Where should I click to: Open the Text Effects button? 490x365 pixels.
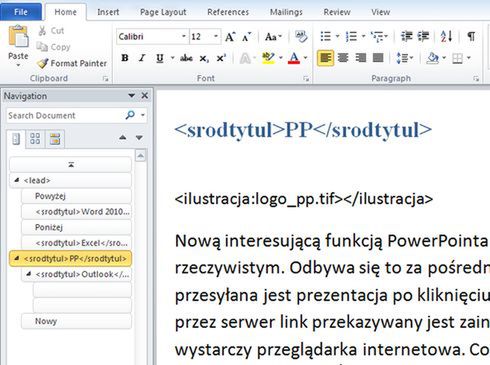pyautogui.click(x=245, y=59)
